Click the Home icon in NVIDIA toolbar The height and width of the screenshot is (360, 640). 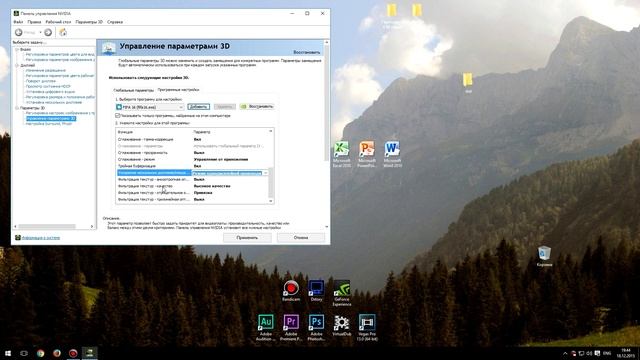coord(63,32)
